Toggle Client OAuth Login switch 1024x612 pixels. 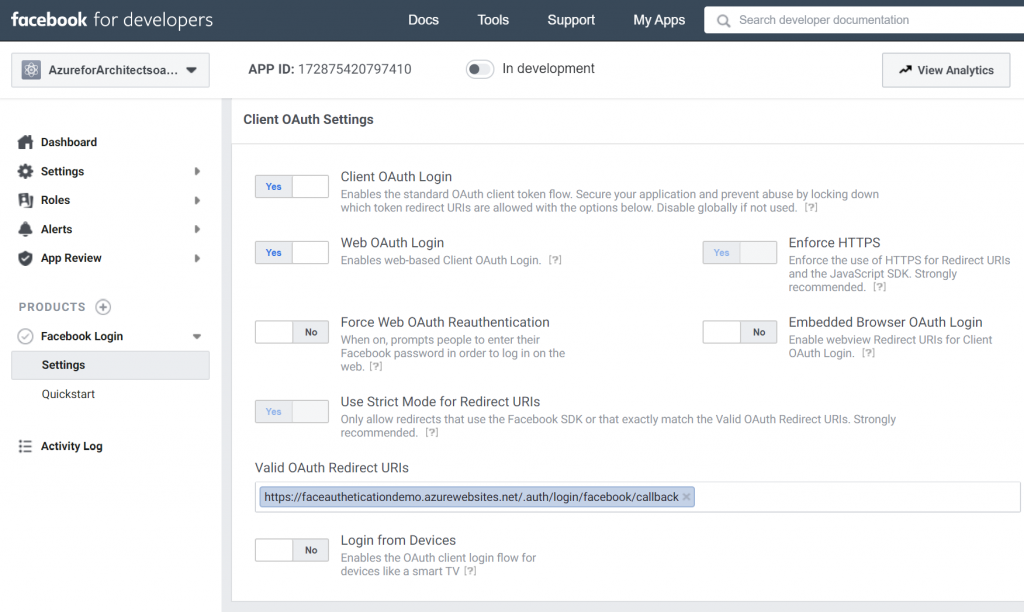291,186
